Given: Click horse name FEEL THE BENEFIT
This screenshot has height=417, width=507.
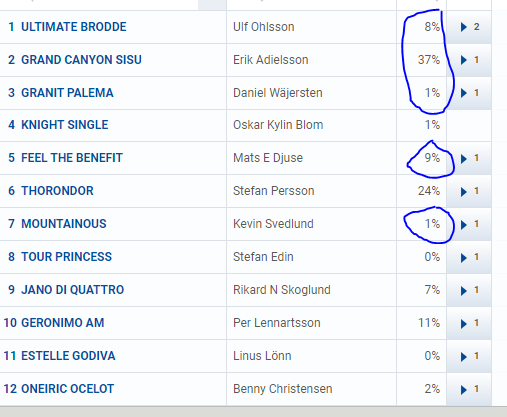Looking at the screenshot, I should 72,158.
